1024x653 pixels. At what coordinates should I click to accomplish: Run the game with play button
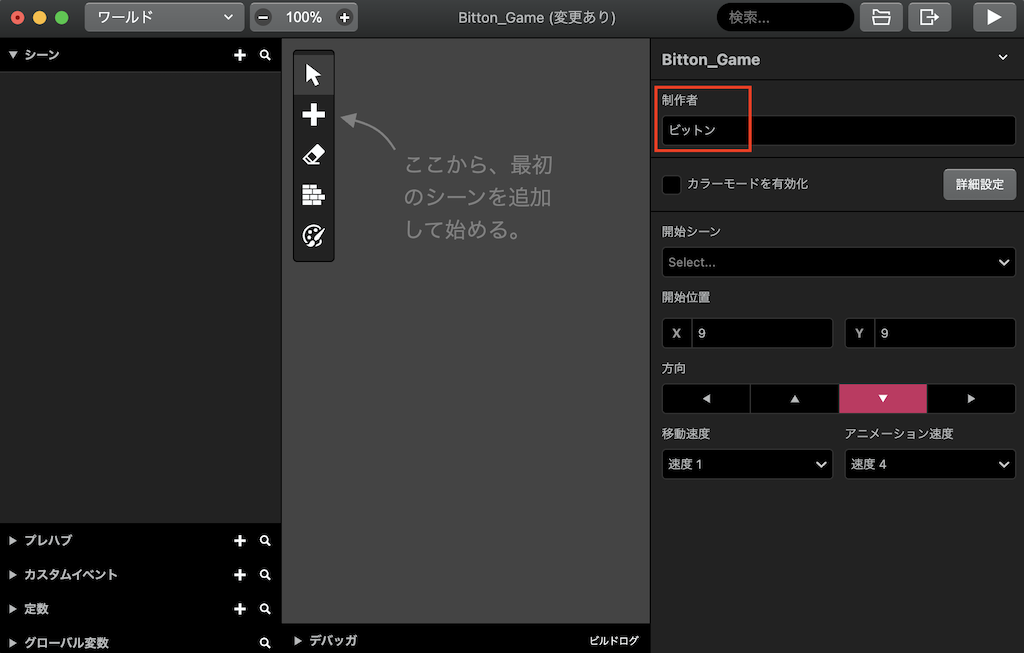[994, 17]
